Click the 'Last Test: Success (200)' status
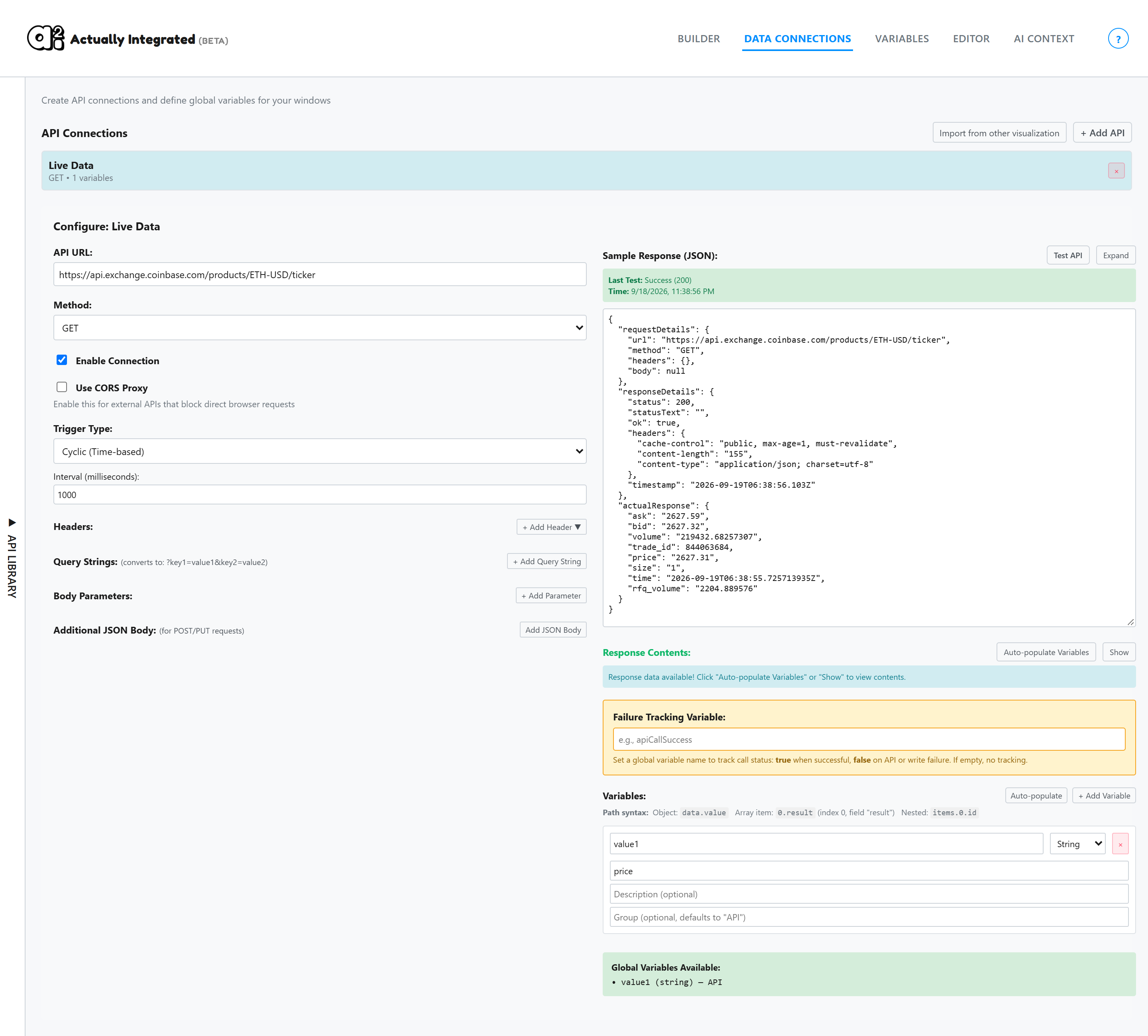The height and width of the screenshot is (1036, 1148). coord(650,280)
